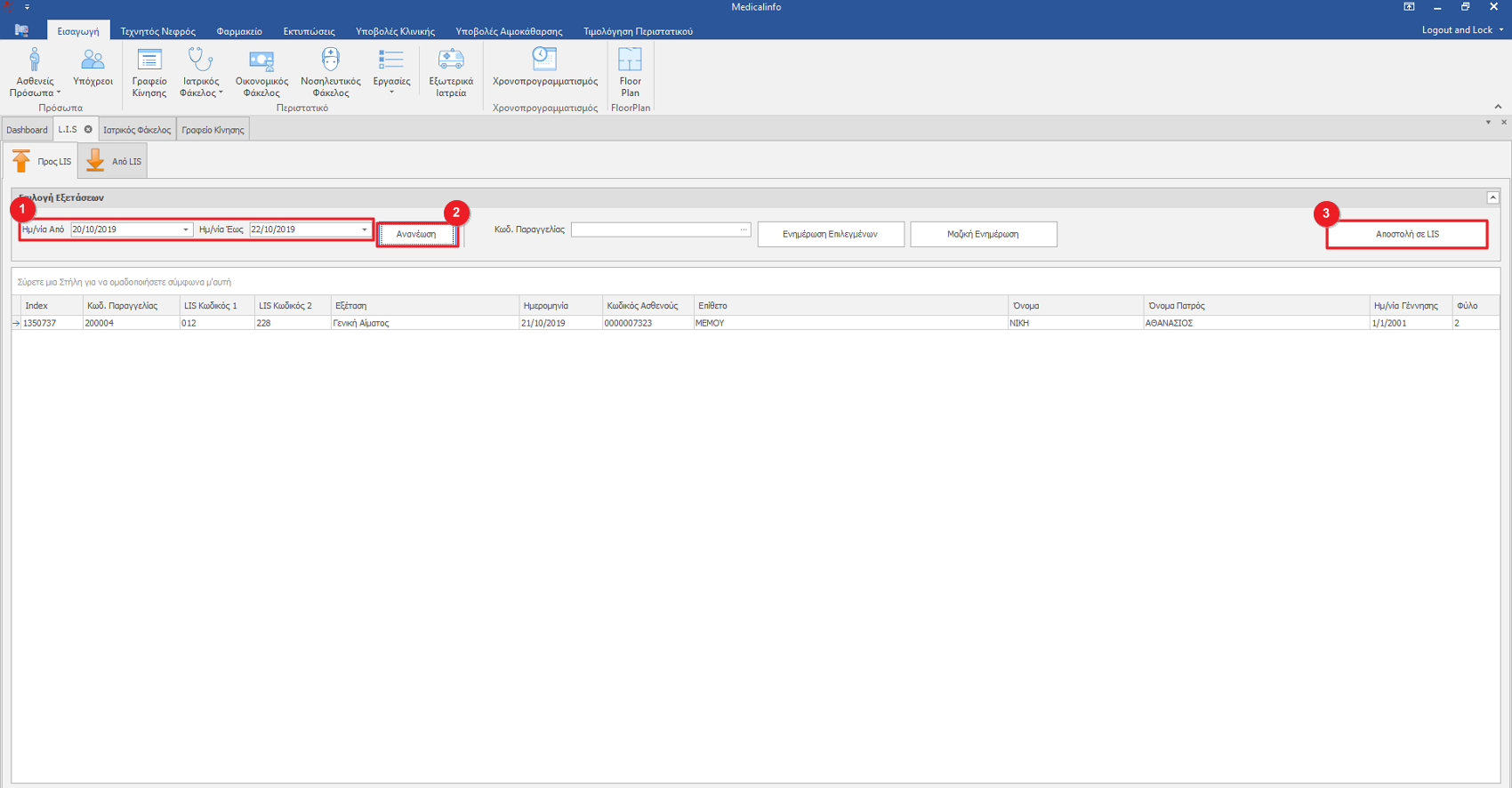This screenshot has width=1512, height=788.
Task: Select the Νοσηλευτικός Φάκελος nurse icon
Action: coord(330,60)
